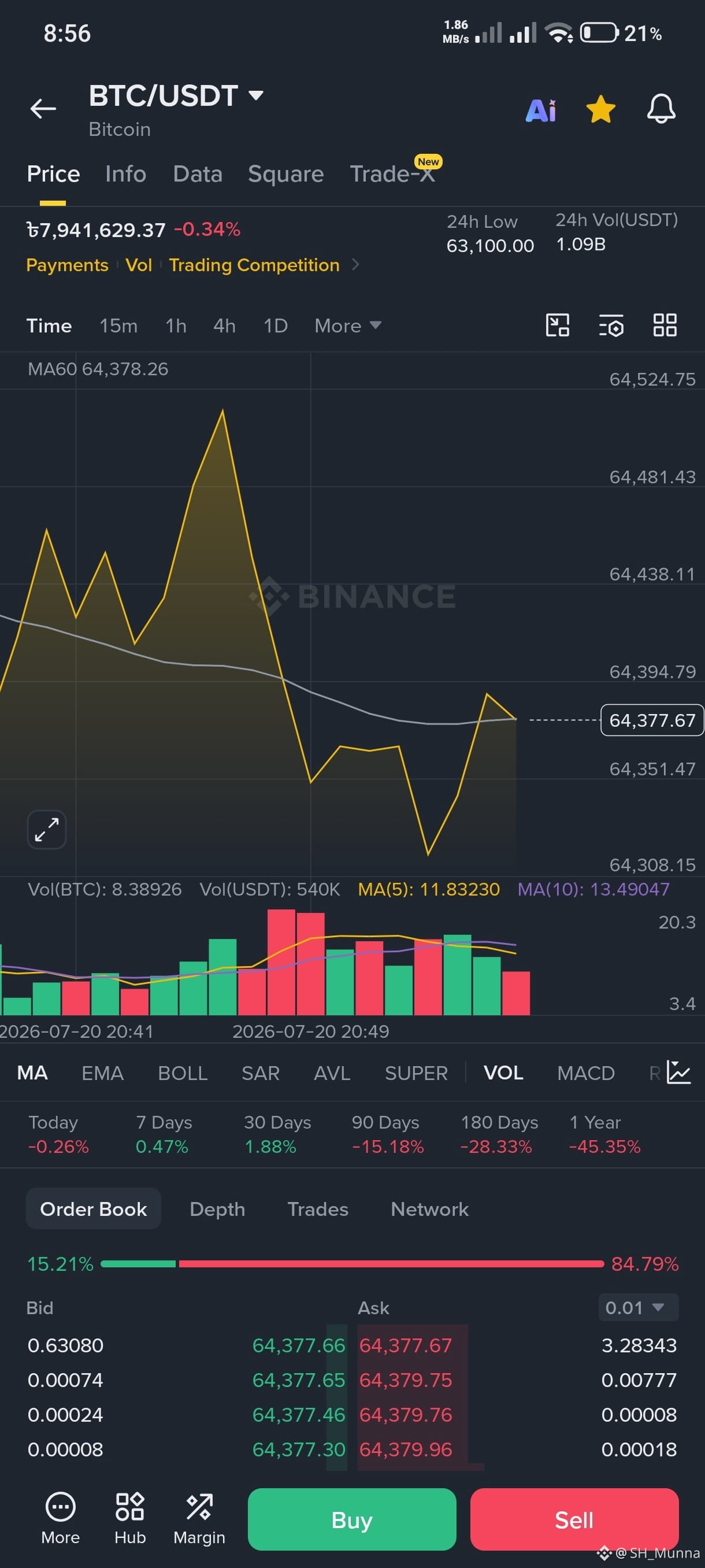Tap the Wi-Fi status icon
Image resolution: width=705 pixels, height=1568 pixels.
[x=558, y=33]
